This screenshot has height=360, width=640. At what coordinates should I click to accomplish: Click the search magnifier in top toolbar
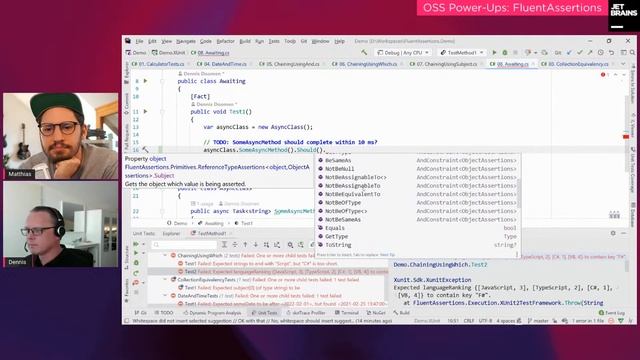coord(632,53)
